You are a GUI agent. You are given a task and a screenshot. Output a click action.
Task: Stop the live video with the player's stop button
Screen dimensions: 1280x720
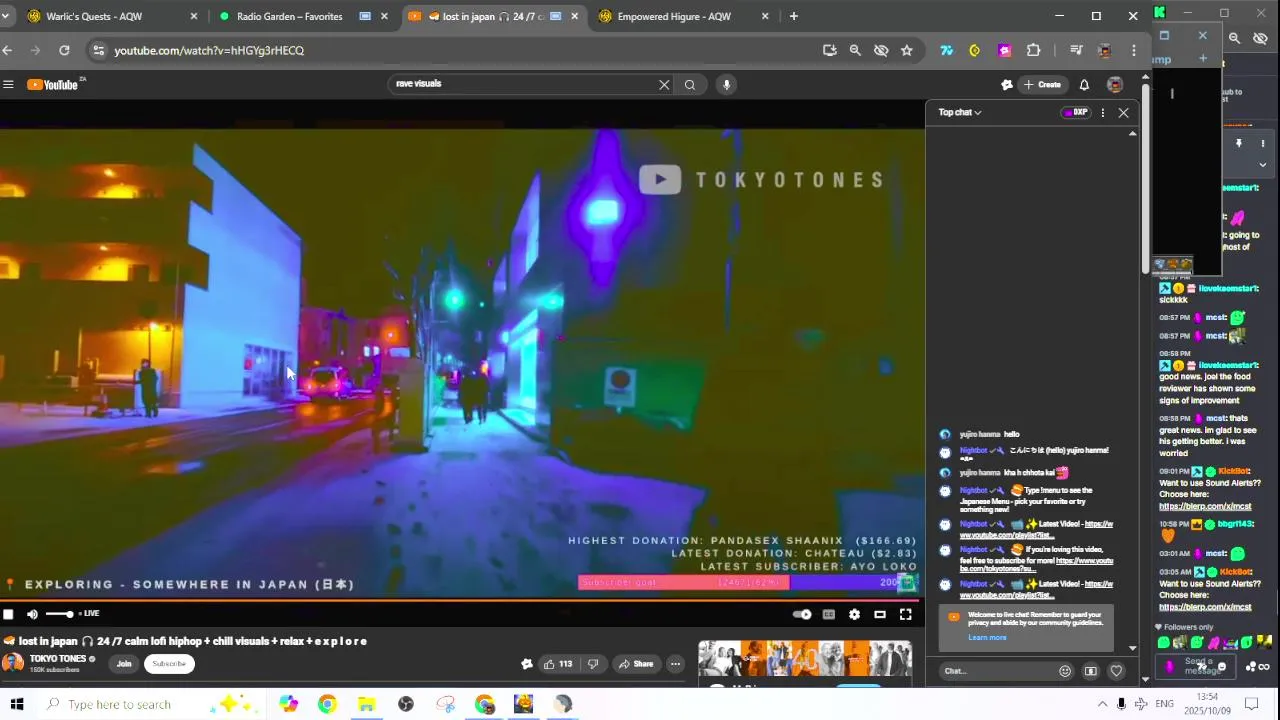pyautogui.click(x=8, y=614)
